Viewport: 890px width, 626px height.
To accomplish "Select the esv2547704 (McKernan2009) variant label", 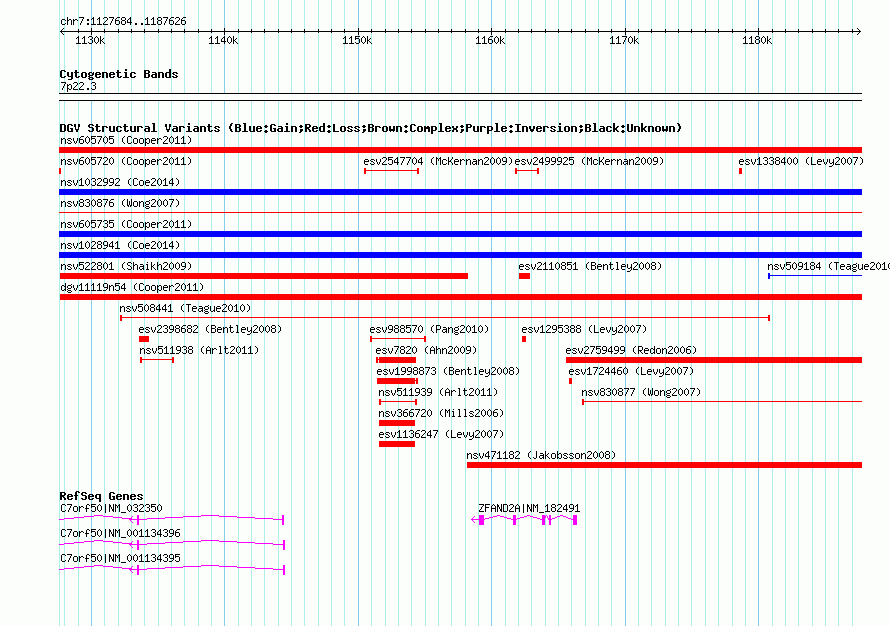I will 438,161.
